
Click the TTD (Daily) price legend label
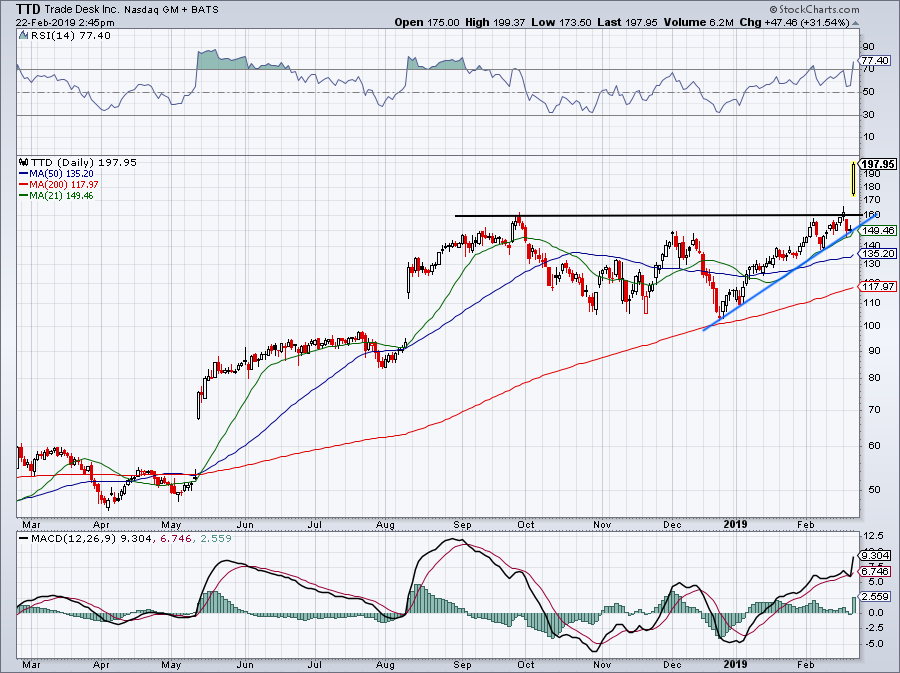click(x=62, y=161)
